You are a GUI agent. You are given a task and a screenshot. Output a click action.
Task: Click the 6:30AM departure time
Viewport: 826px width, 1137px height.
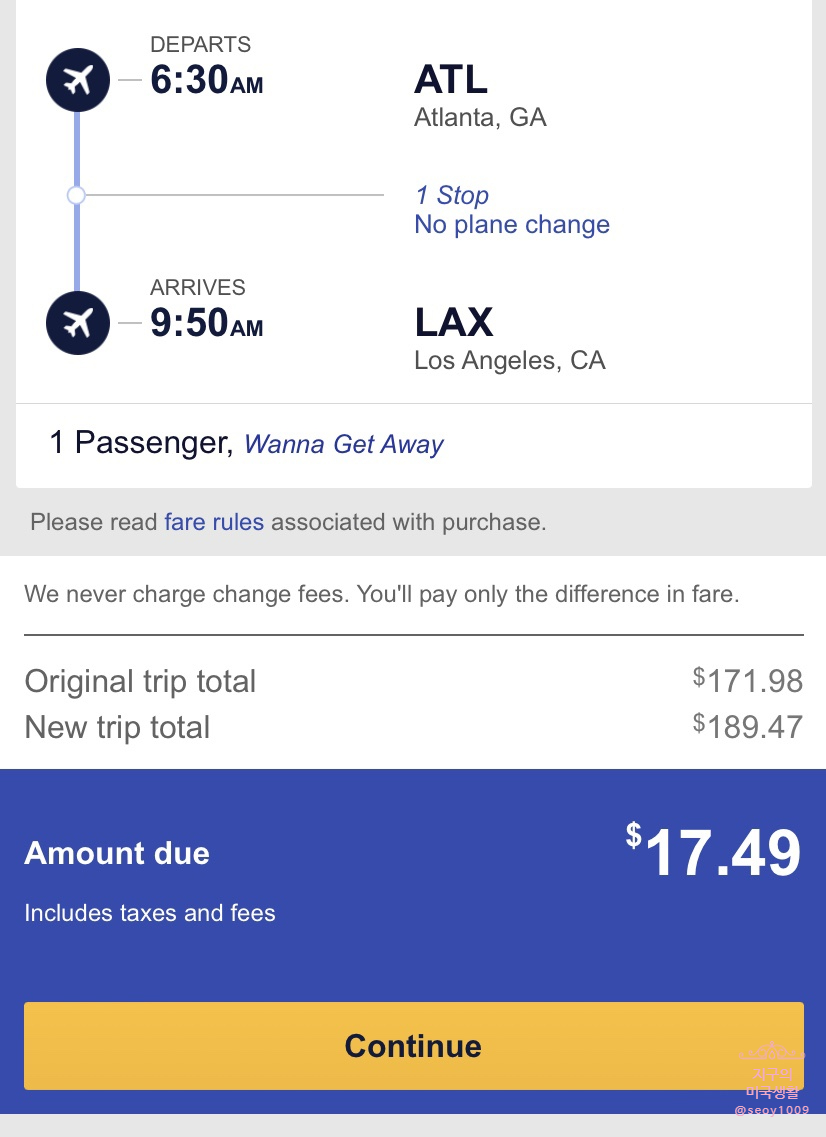tap(207, 80)
